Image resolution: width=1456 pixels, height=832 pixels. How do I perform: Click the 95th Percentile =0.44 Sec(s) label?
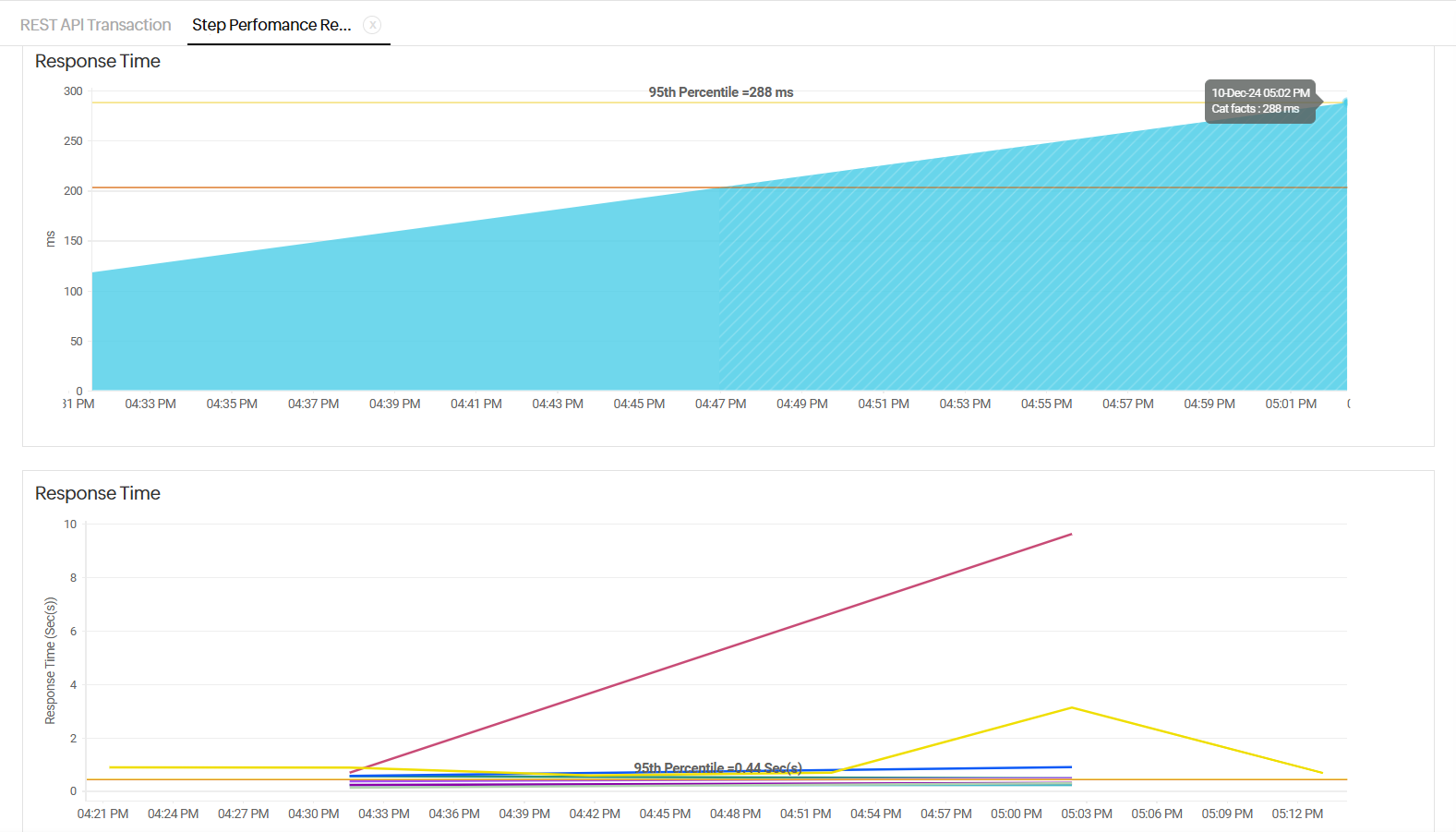point(717,767)
